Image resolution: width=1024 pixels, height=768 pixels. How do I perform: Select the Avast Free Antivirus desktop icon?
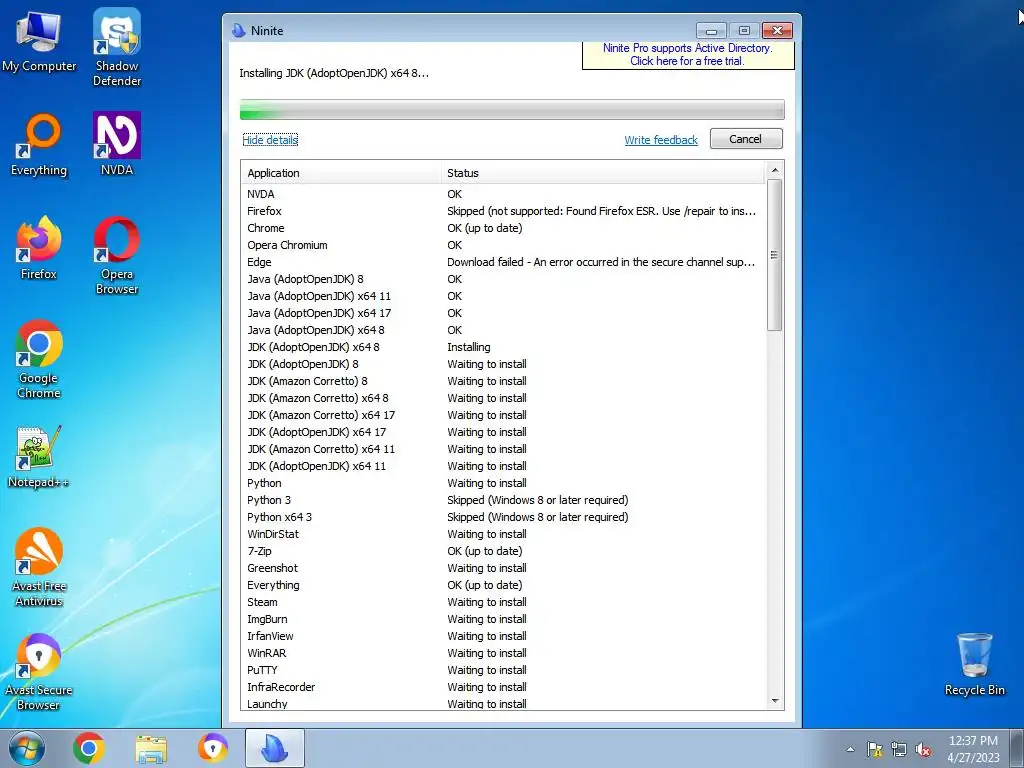pos(39,567)
